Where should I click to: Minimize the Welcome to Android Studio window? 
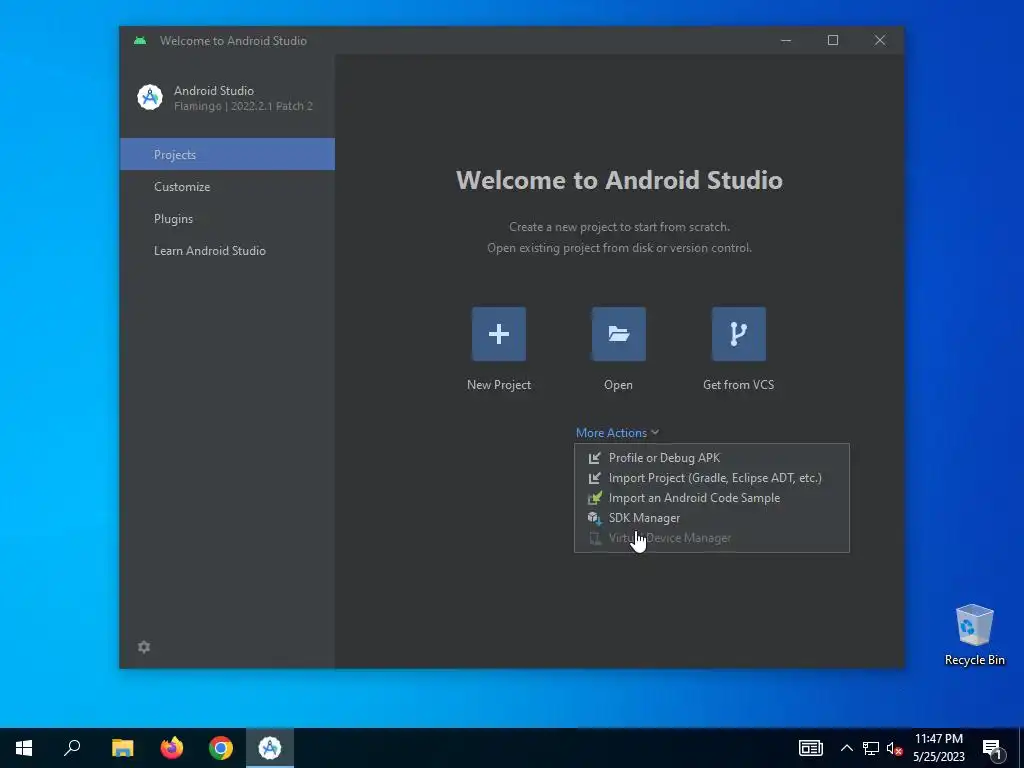point(786,40)
